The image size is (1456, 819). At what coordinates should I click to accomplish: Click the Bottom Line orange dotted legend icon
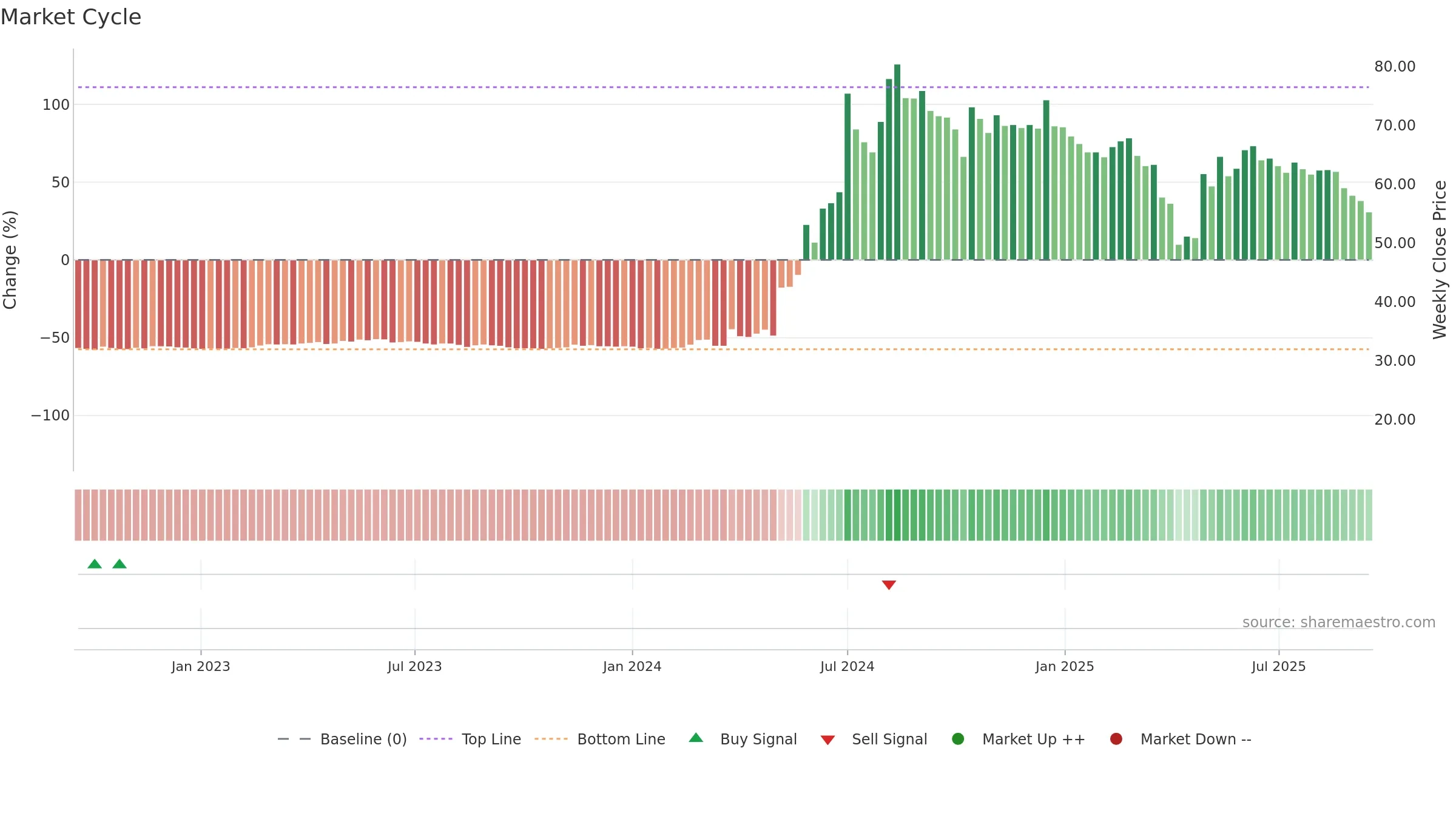coord(551,739)
